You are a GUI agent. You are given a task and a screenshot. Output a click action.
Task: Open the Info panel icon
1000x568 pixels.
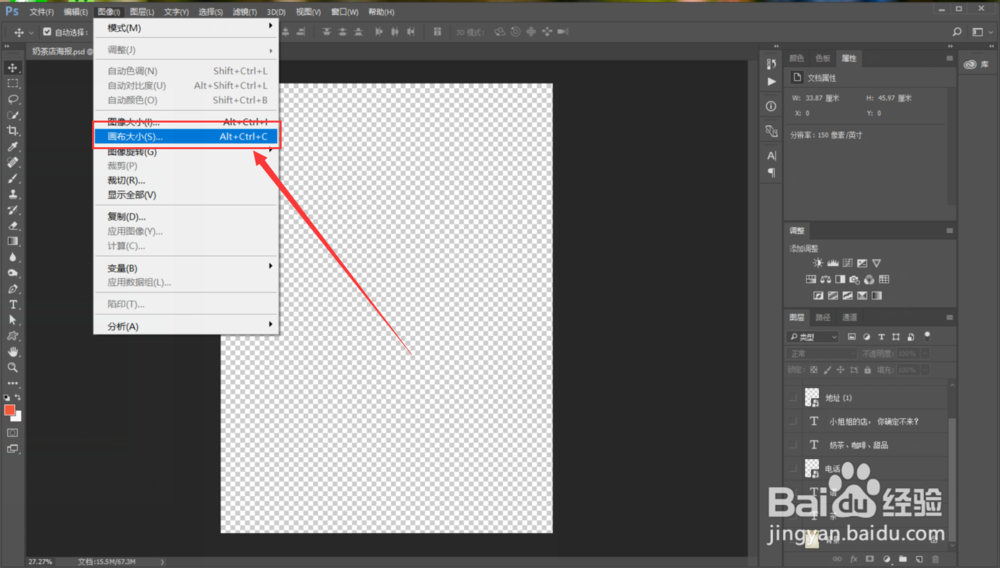tap(771, 106)
